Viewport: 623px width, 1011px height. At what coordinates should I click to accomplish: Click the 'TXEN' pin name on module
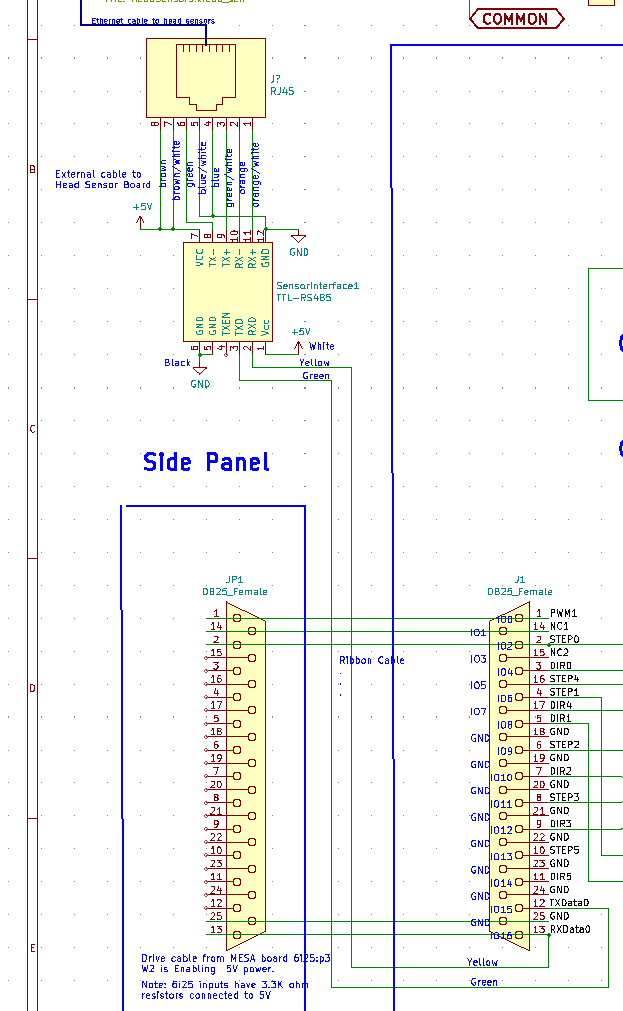point(226,324)
